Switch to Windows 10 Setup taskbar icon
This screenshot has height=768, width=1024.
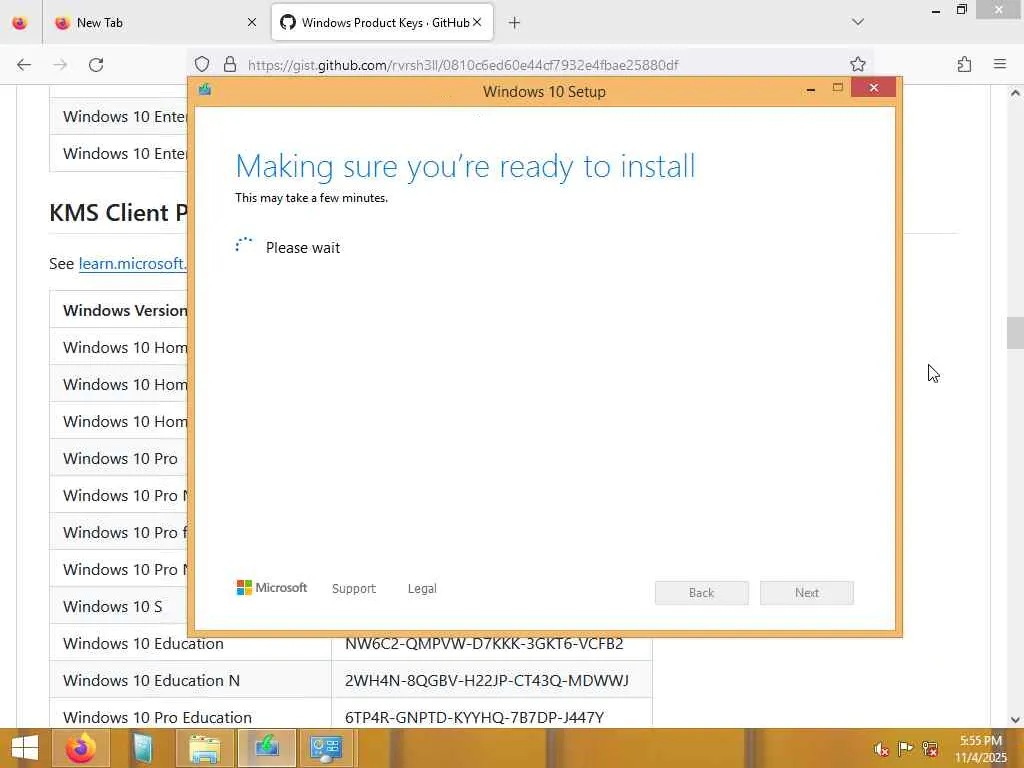click(x=266, y=748)
